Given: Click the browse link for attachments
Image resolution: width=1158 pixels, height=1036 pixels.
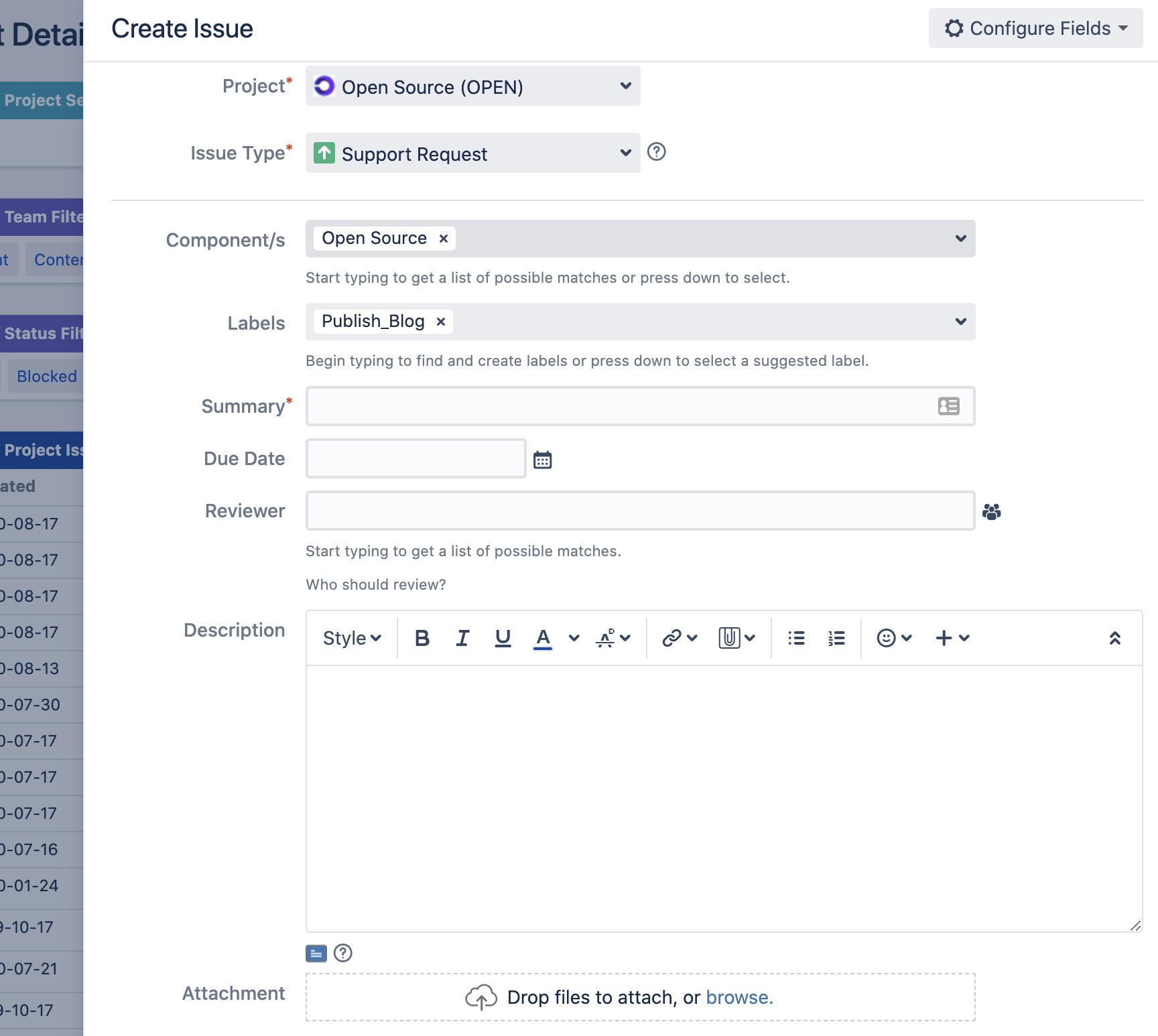Looking at the screenshot, I should tap(740, 998).
